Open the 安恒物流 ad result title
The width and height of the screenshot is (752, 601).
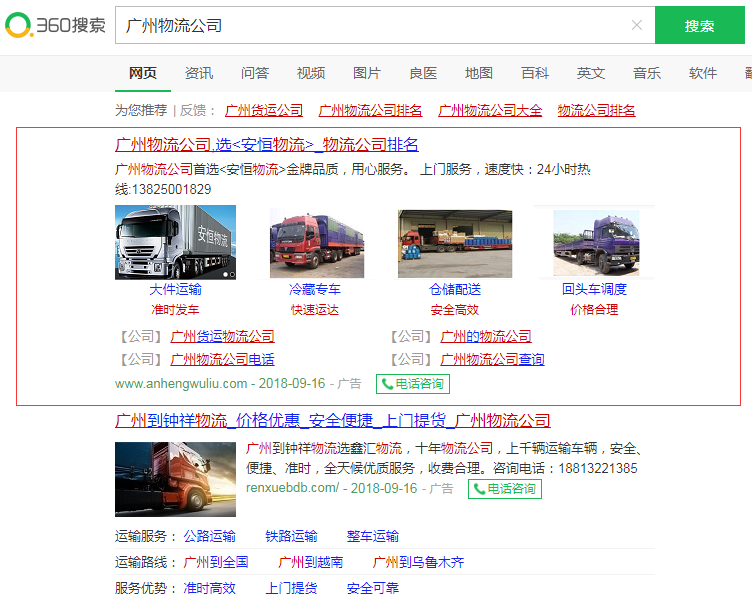(x=267, y=145)
